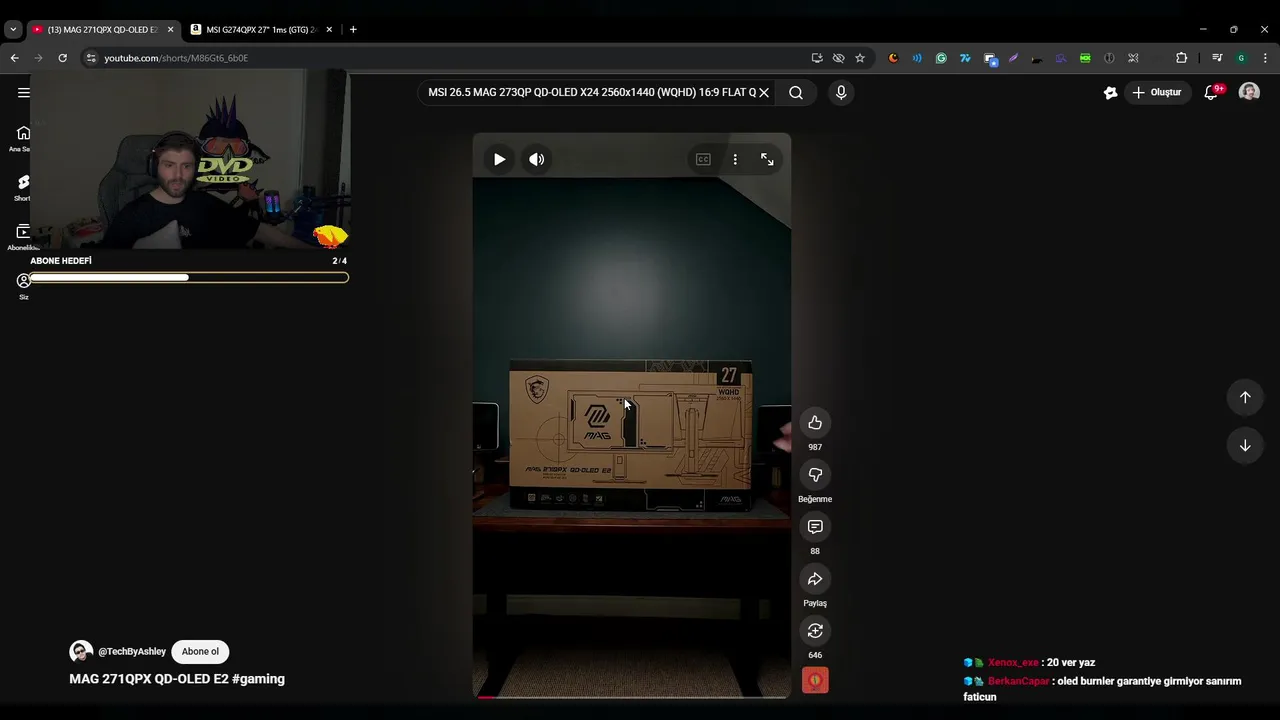This screenshot has width=1280, height=720.
Task: Click the crossed-eye icon in address bar
Action: click(x=838, y=58)
